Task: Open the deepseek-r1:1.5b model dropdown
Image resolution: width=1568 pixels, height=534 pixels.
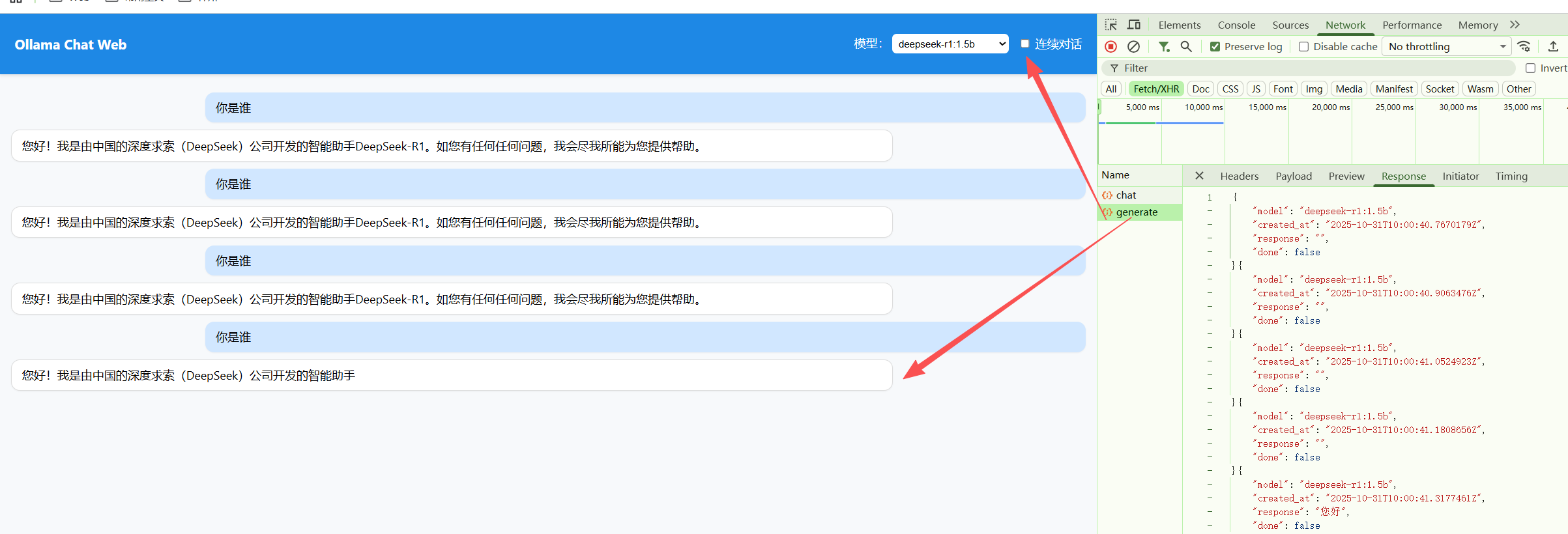Action: coord(950,44)
